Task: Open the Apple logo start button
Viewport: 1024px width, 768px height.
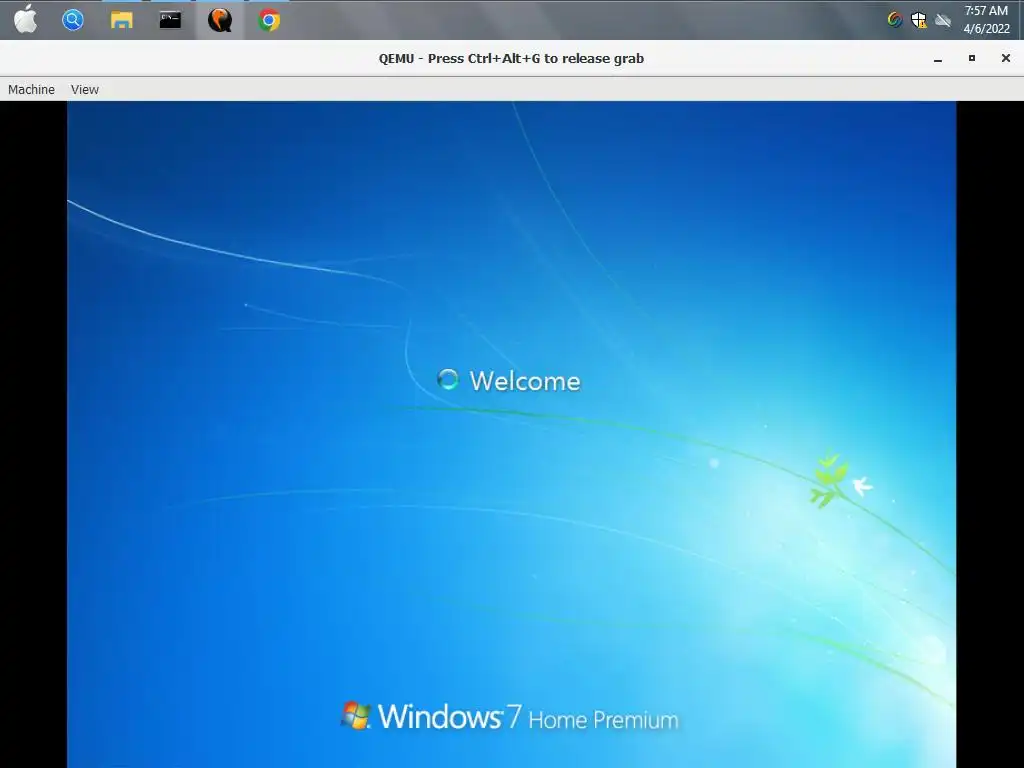Action: click(25, 20)
